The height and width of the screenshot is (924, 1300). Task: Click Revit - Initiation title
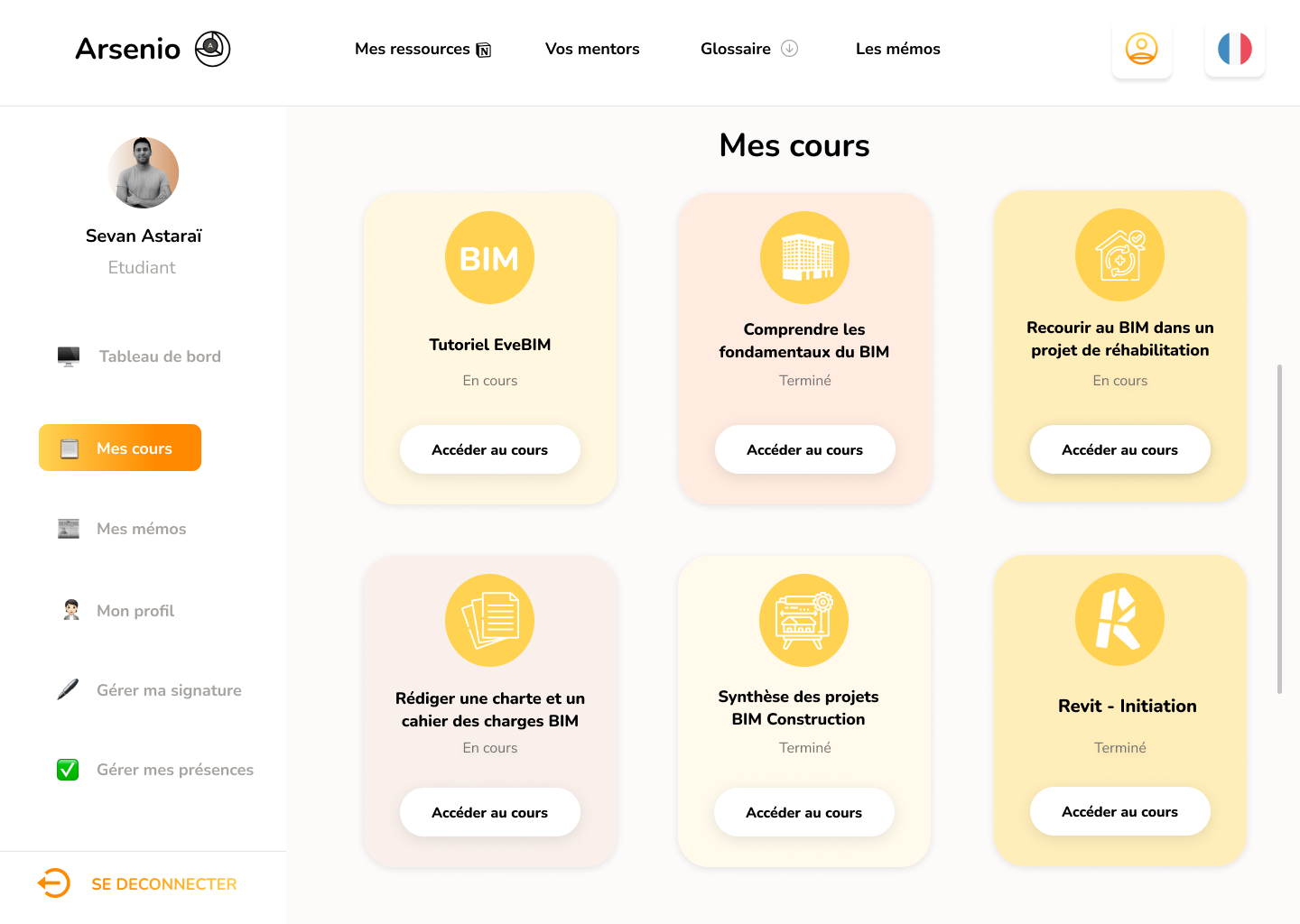tap(1128, 706)
